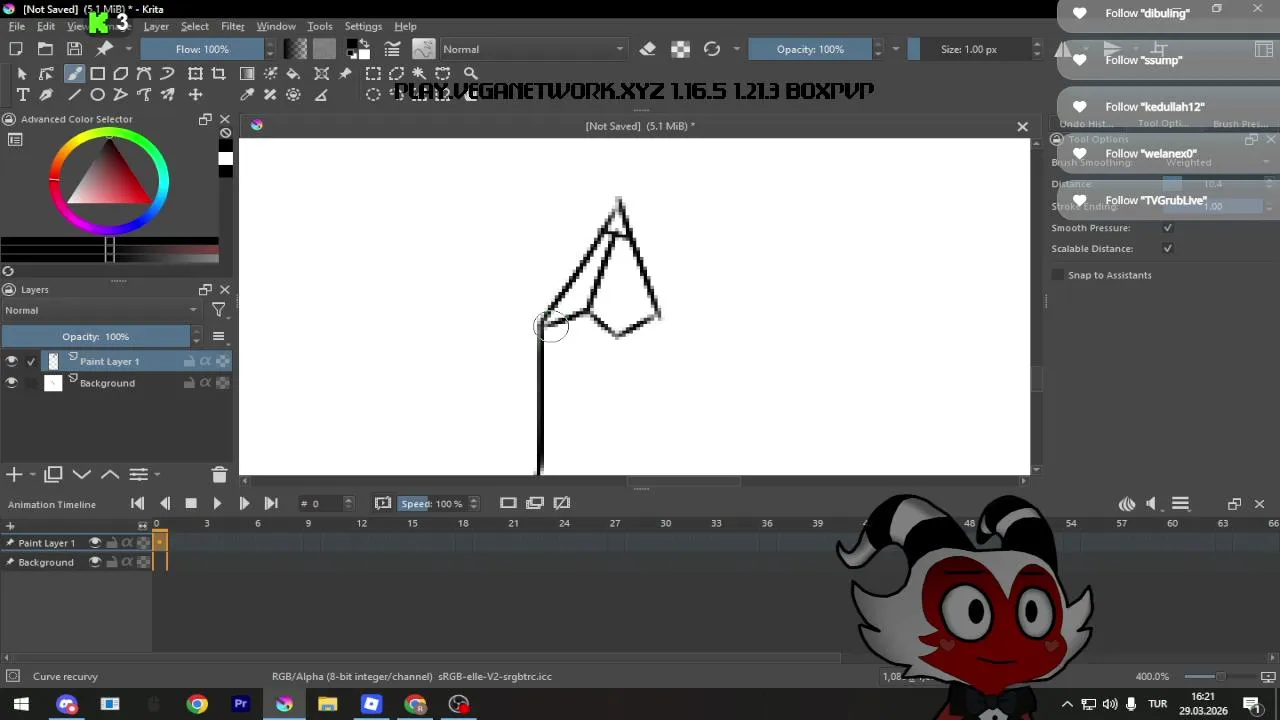Select the Zoom magnifier tool

pyautogui.click(x=470, y=73)
